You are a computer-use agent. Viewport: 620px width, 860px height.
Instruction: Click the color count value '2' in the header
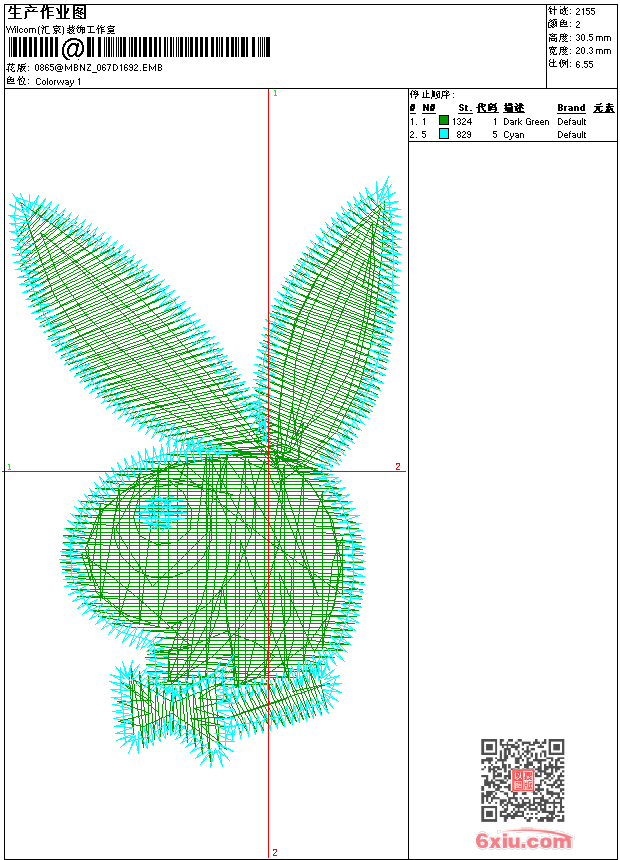(x=578, y=24)
